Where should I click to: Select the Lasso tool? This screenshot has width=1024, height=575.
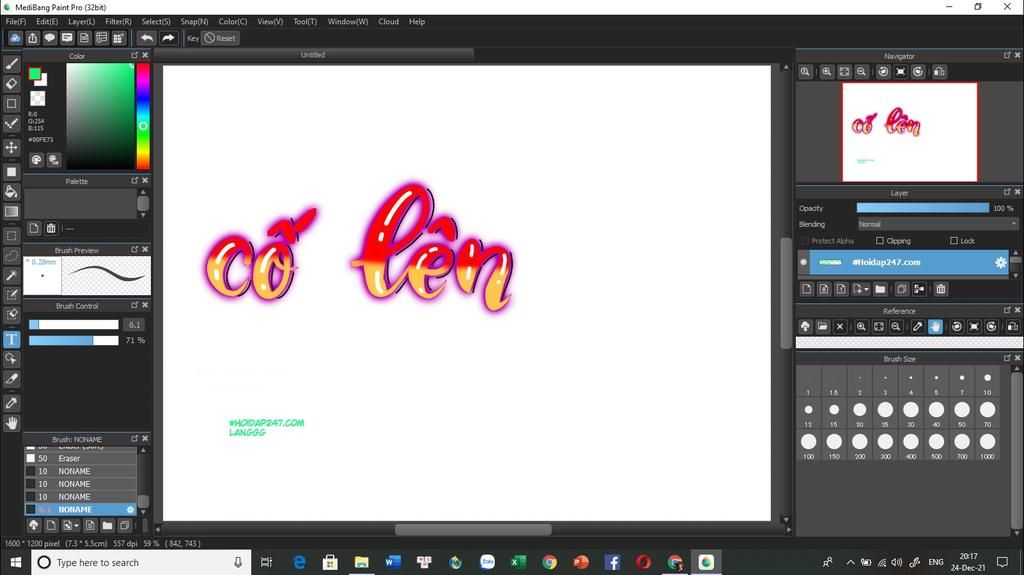tap(11, 255)
